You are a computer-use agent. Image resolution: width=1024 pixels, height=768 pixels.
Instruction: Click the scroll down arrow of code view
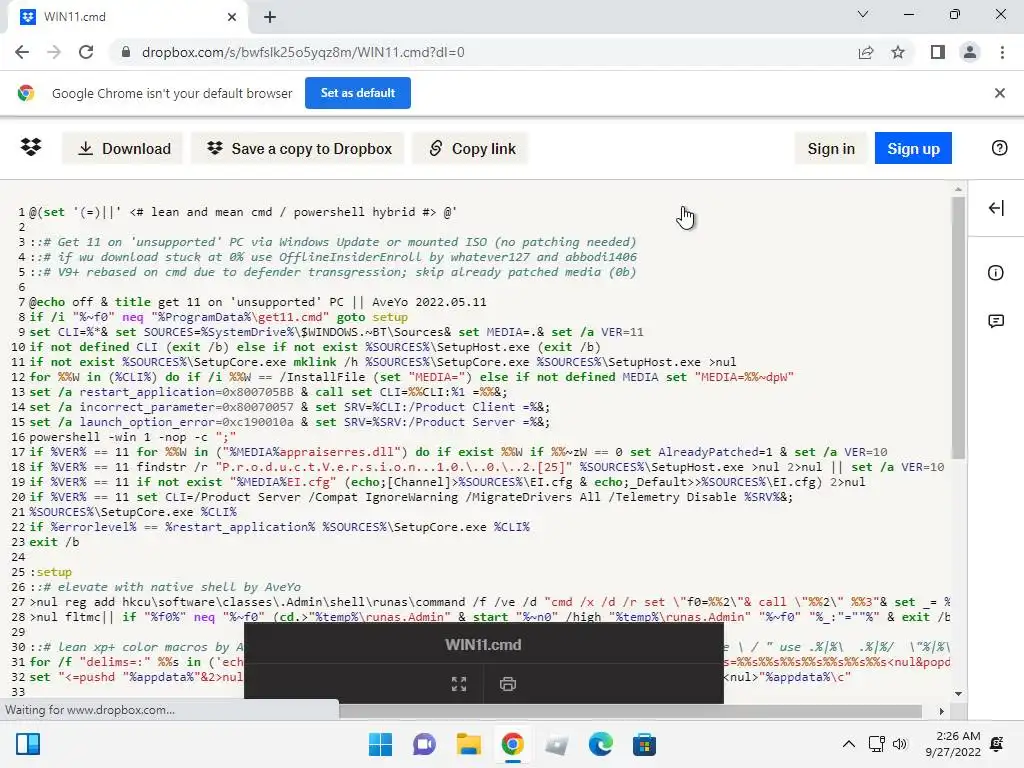coord(958,694)
